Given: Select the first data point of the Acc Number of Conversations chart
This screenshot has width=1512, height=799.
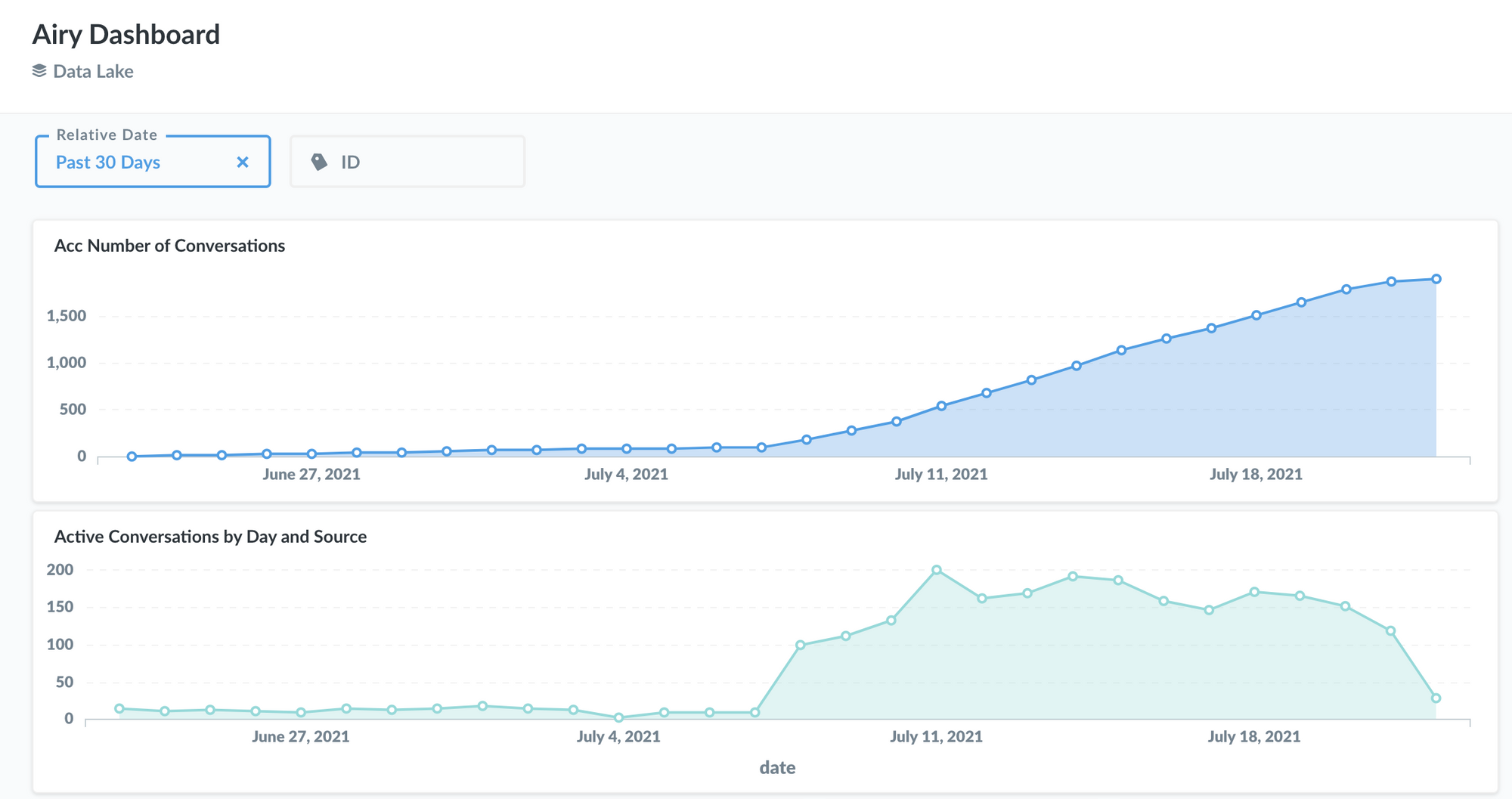Looking at the screenshot, I should 132,457.
